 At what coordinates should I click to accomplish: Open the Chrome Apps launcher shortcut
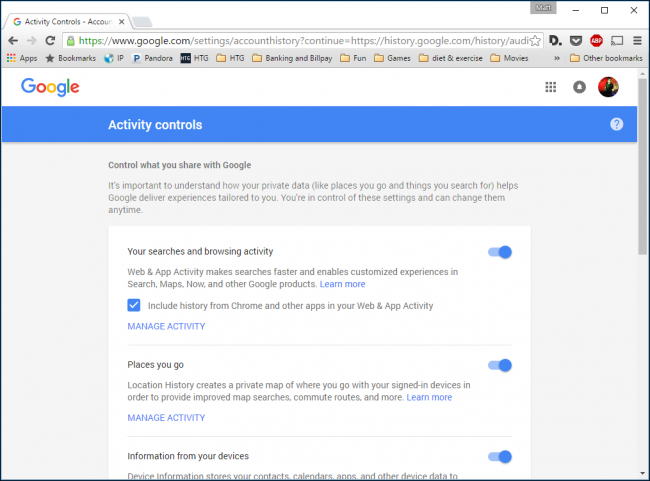pyautogui.click(x=22, y=58)
